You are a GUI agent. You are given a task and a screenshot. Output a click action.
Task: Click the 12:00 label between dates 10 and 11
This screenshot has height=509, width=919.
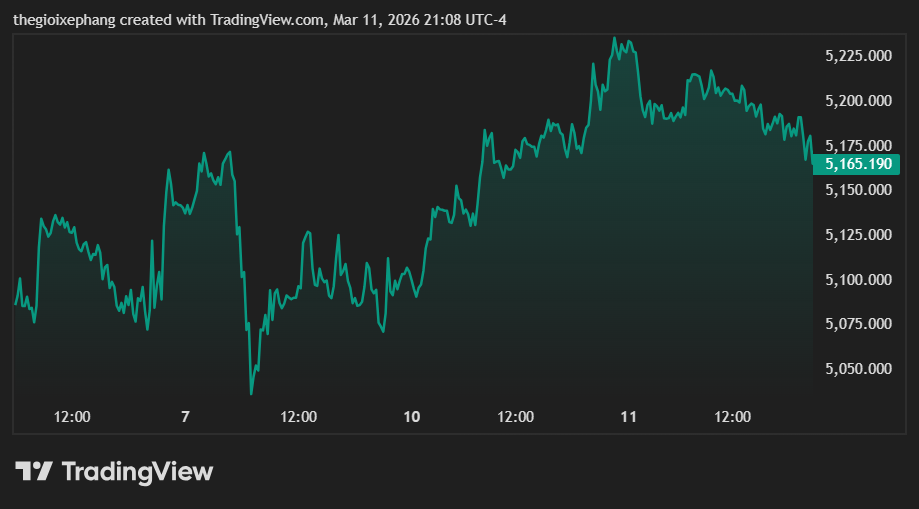pos(515,416)
